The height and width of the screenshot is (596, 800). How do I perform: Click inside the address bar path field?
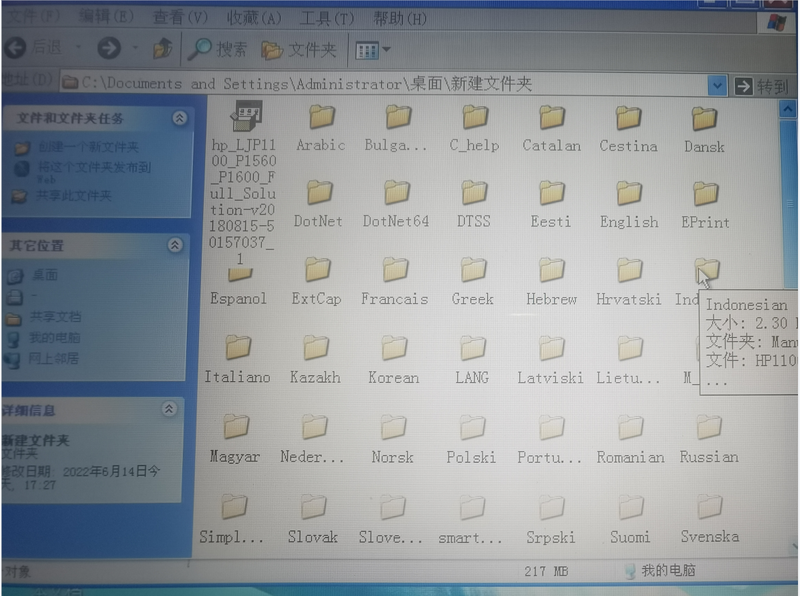400,84
